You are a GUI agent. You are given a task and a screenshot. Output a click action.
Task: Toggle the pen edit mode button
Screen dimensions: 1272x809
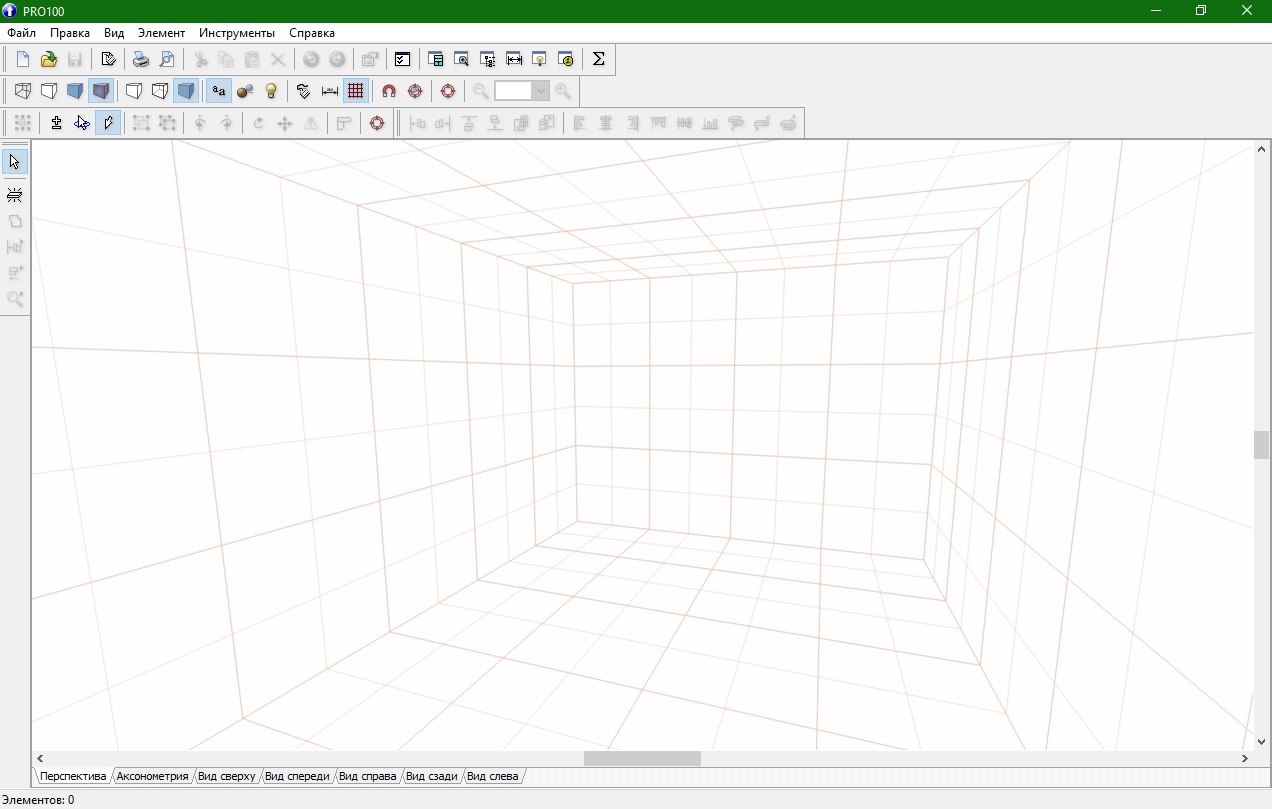pyautogui.click(x=108, y=123)
